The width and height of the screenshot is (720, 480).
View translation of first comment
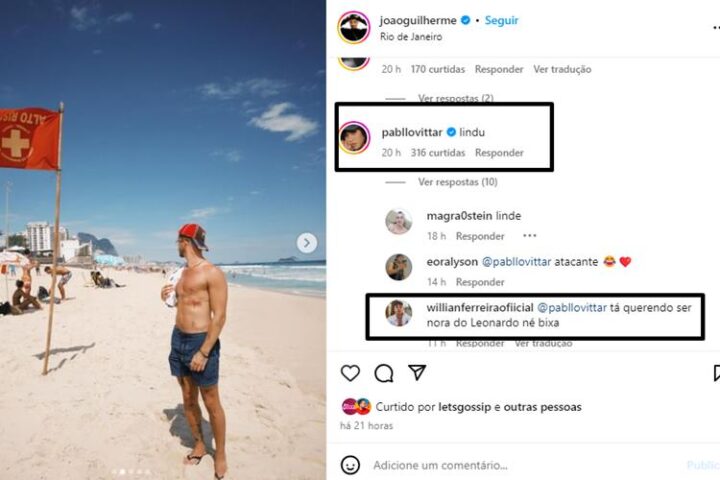click(562, 69)
